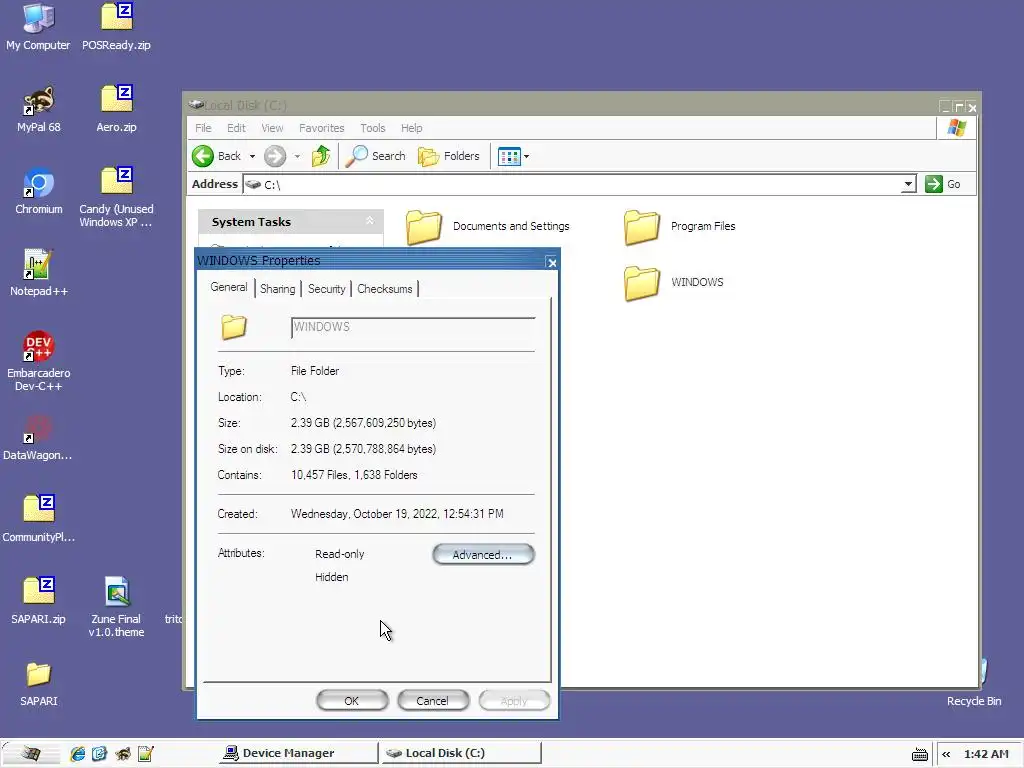Click Advanced... attributes button
Viewport: 1024px width, 768px height.
483,554
